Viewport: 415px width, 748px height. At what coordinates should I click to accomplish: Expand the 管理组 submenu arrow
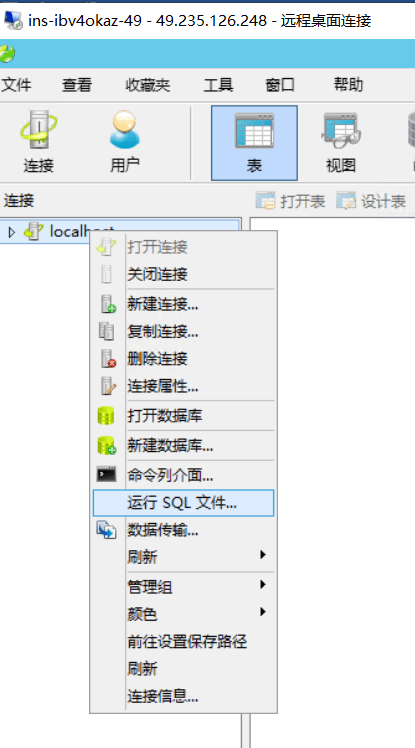(262, 584)
